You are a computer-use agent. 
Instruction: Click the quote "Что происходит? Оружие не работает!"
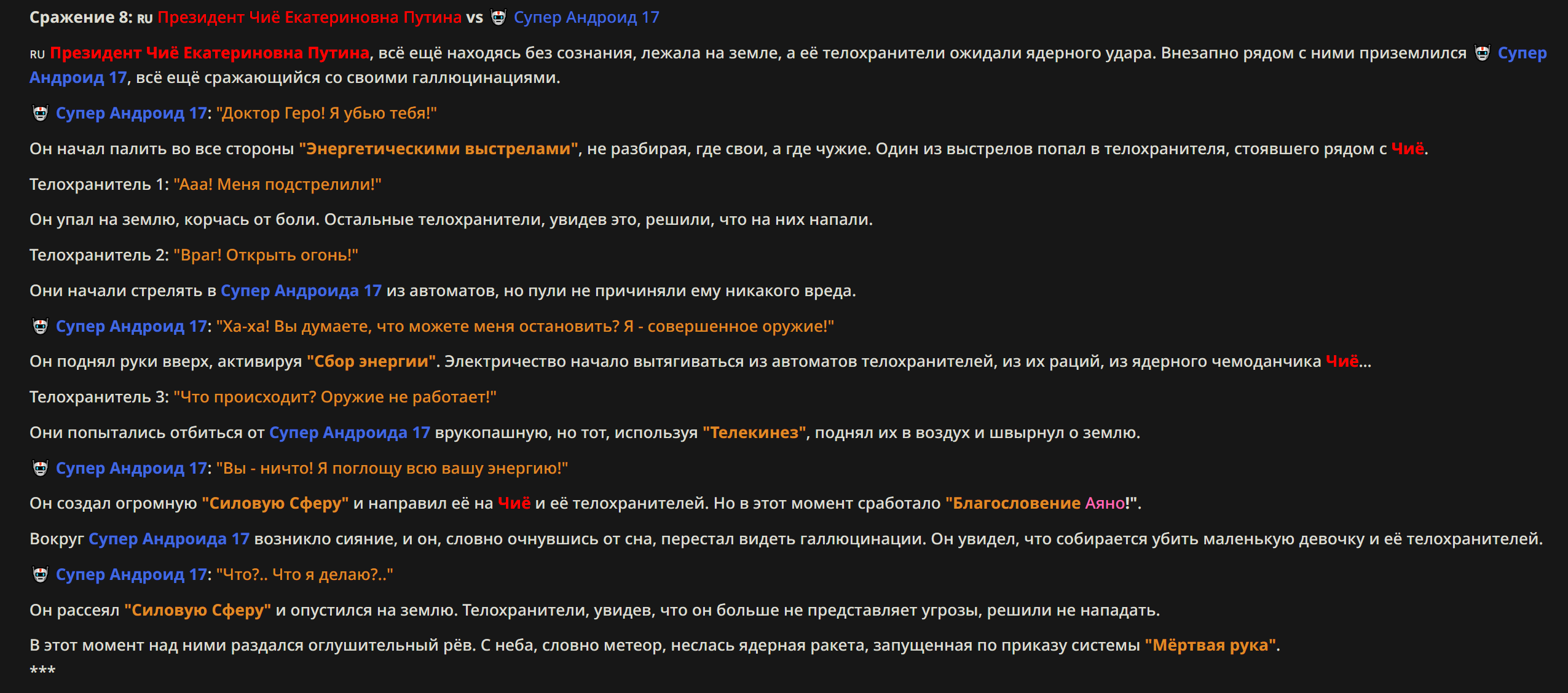click(335, 397)
